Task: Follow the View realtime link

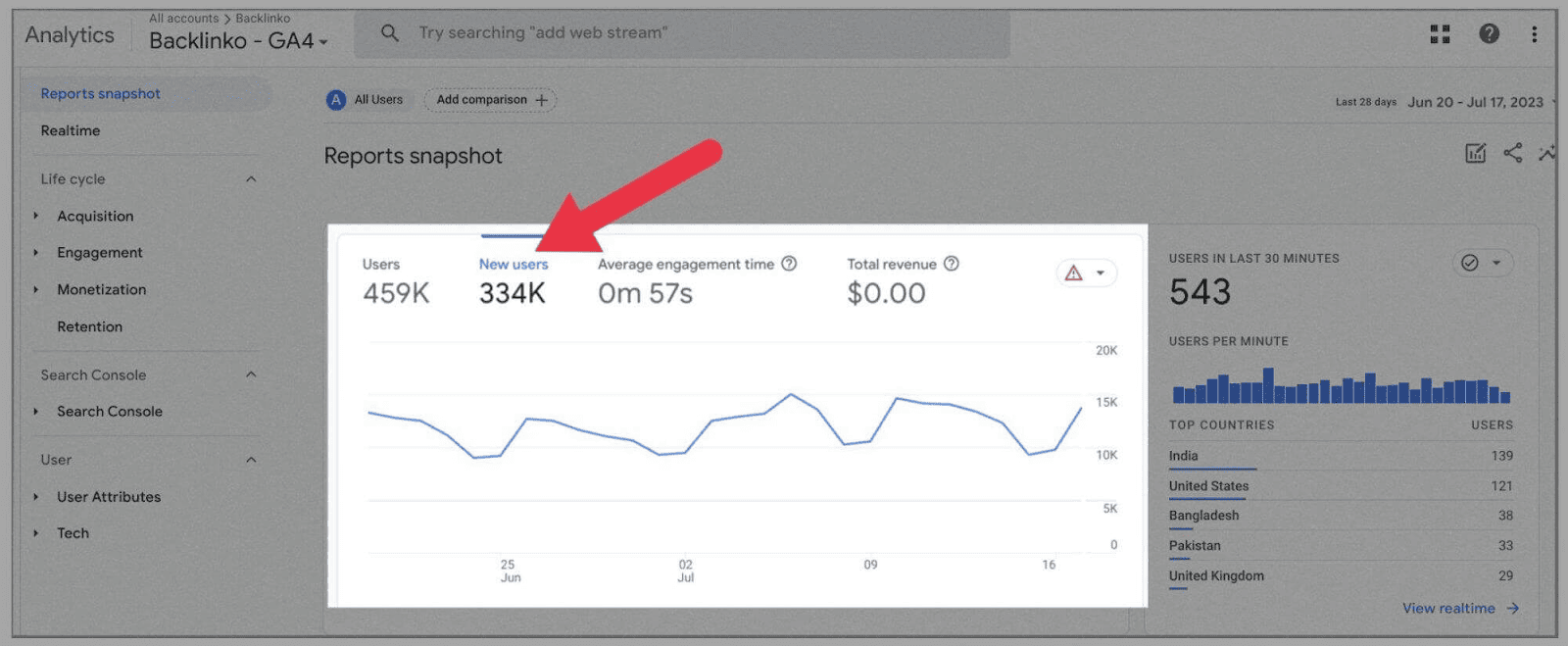Action: (1448, 609)
